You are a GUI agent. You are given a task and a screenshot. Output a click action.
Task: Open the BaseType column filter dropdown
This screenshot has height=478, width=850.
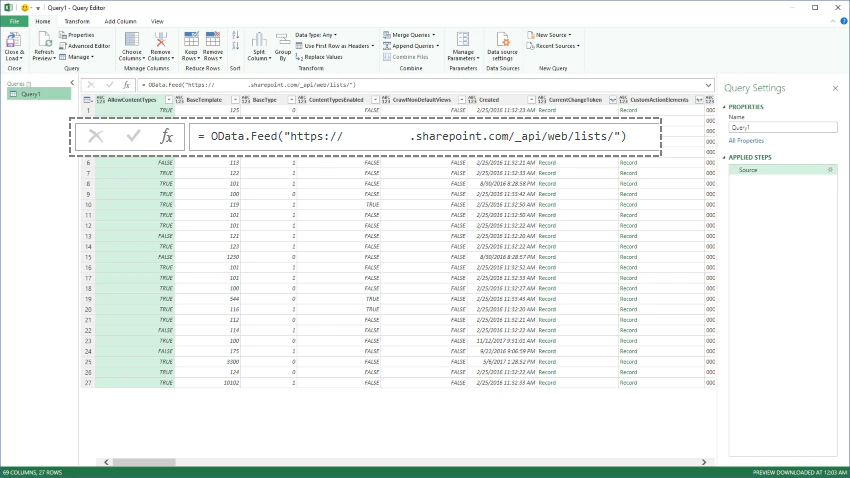pyautogui.click(x=291, y=100)
